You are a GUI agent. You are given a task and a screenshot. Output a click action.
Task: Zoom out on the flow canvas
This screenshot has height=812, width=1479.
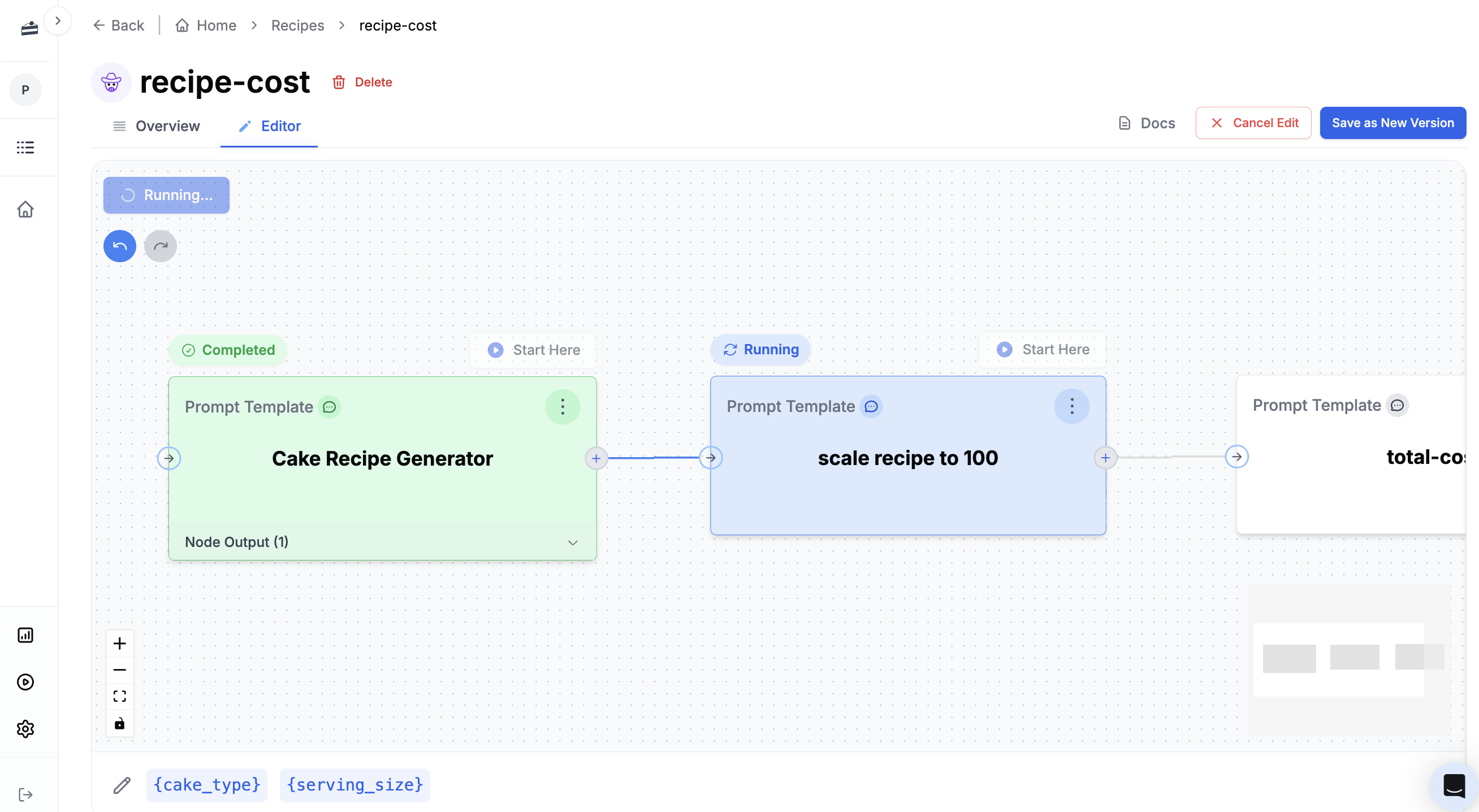pos(119,670)
